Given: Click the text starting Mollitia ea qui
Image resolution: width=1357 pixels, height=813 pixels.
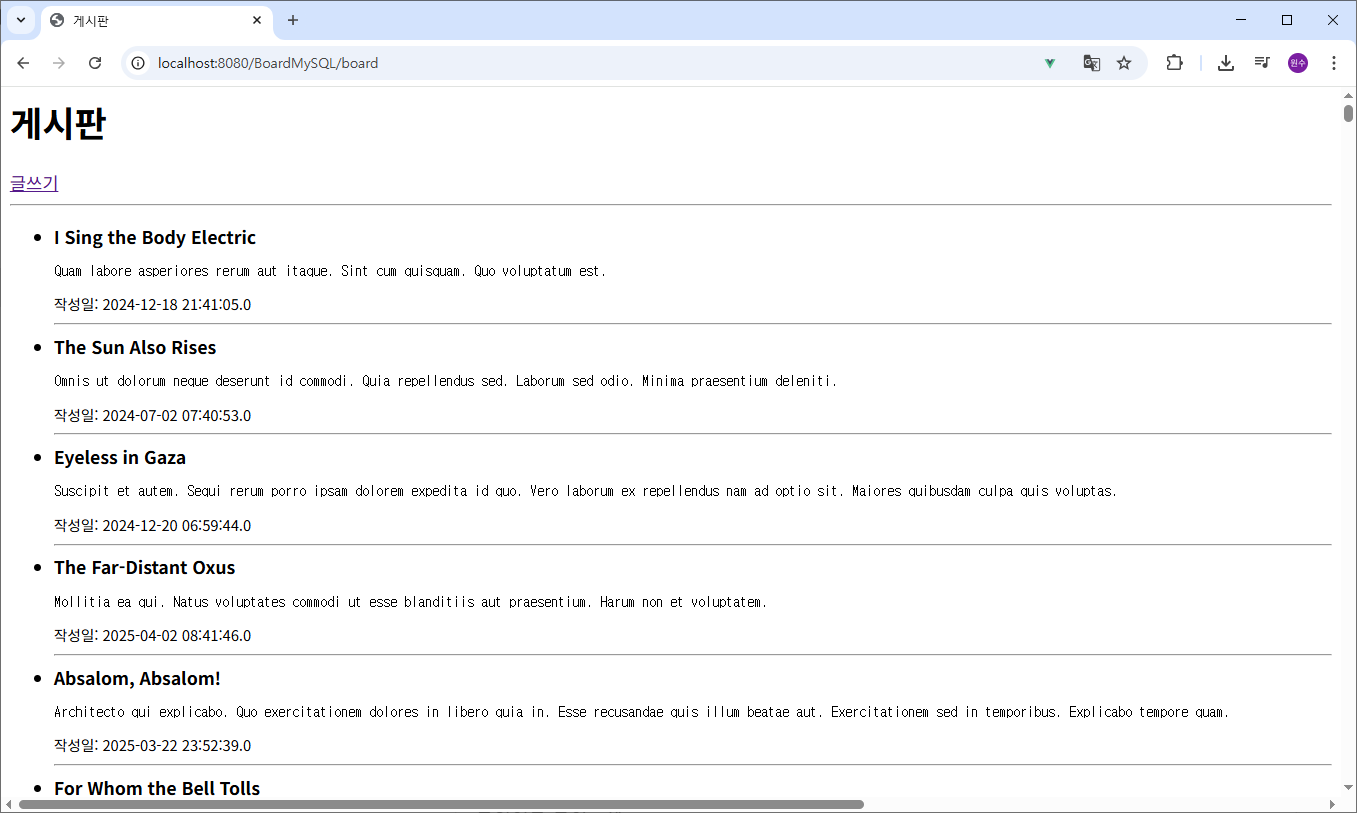Looking at the screenshot, I should (x=411, y=602).
